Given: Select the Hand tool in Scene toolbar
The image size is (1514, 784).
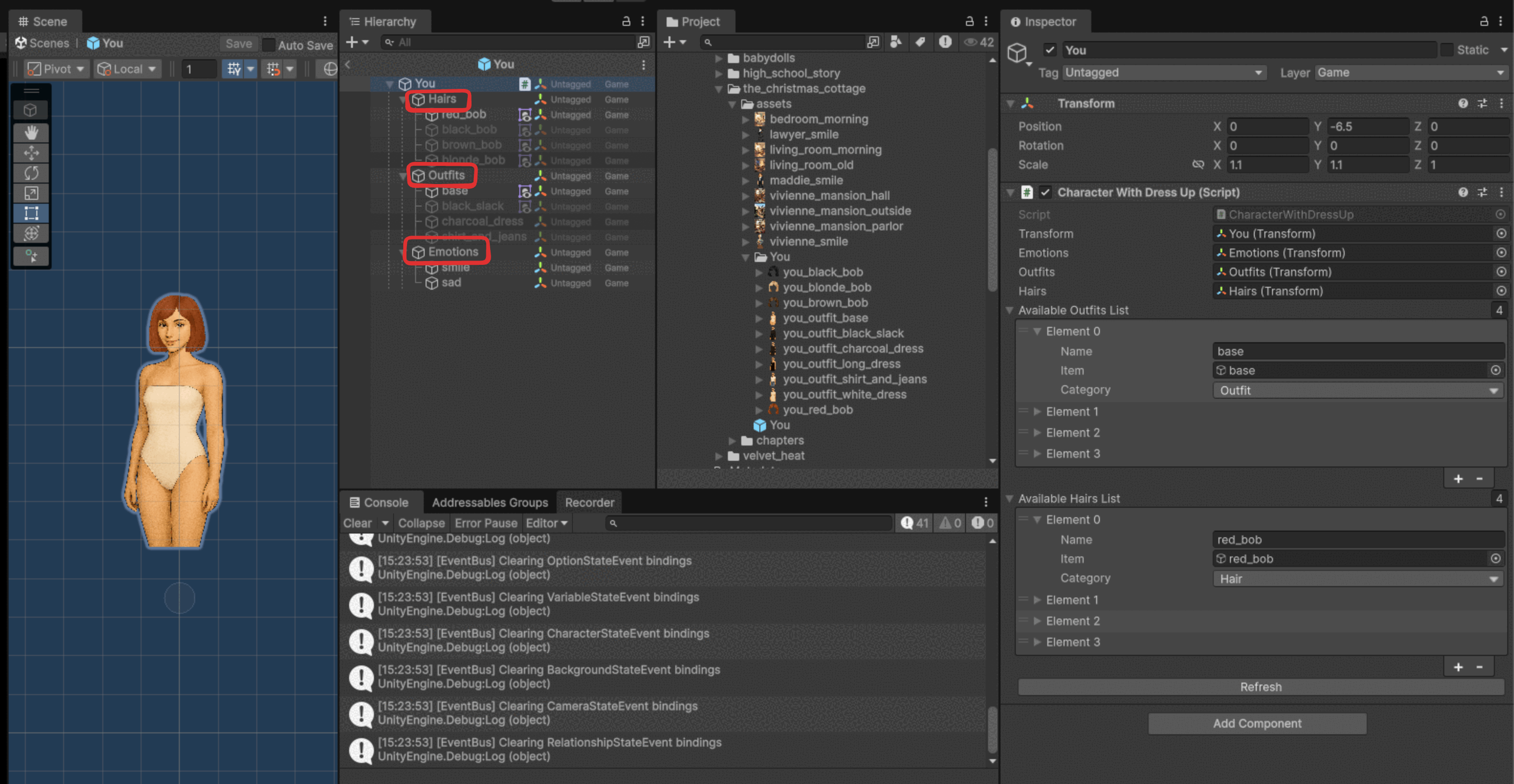Looking at the screenshot, I should [x=31, y=133].
